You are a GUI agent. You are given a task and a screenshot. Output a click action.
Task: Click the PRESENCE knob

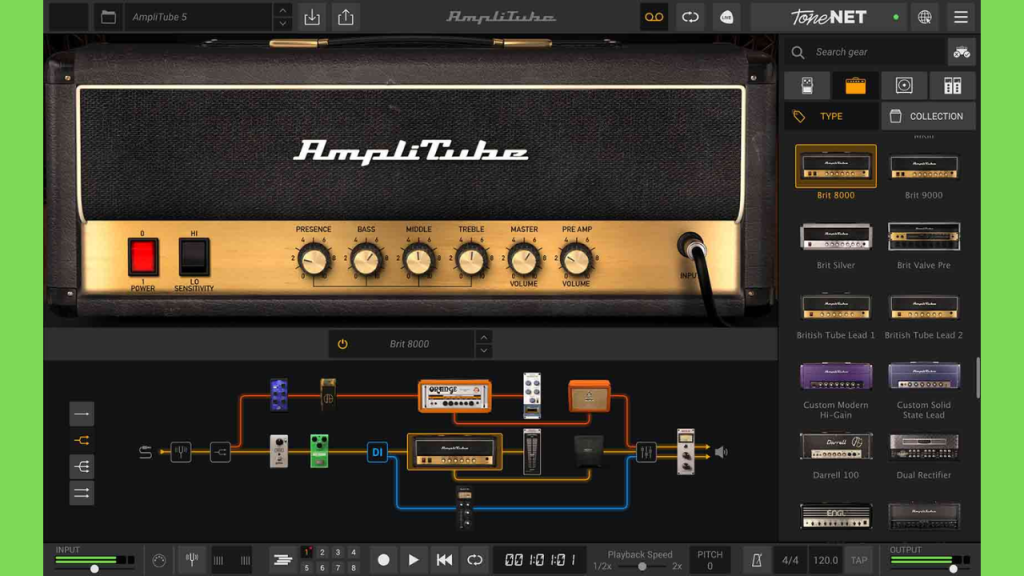pos(313,261)
